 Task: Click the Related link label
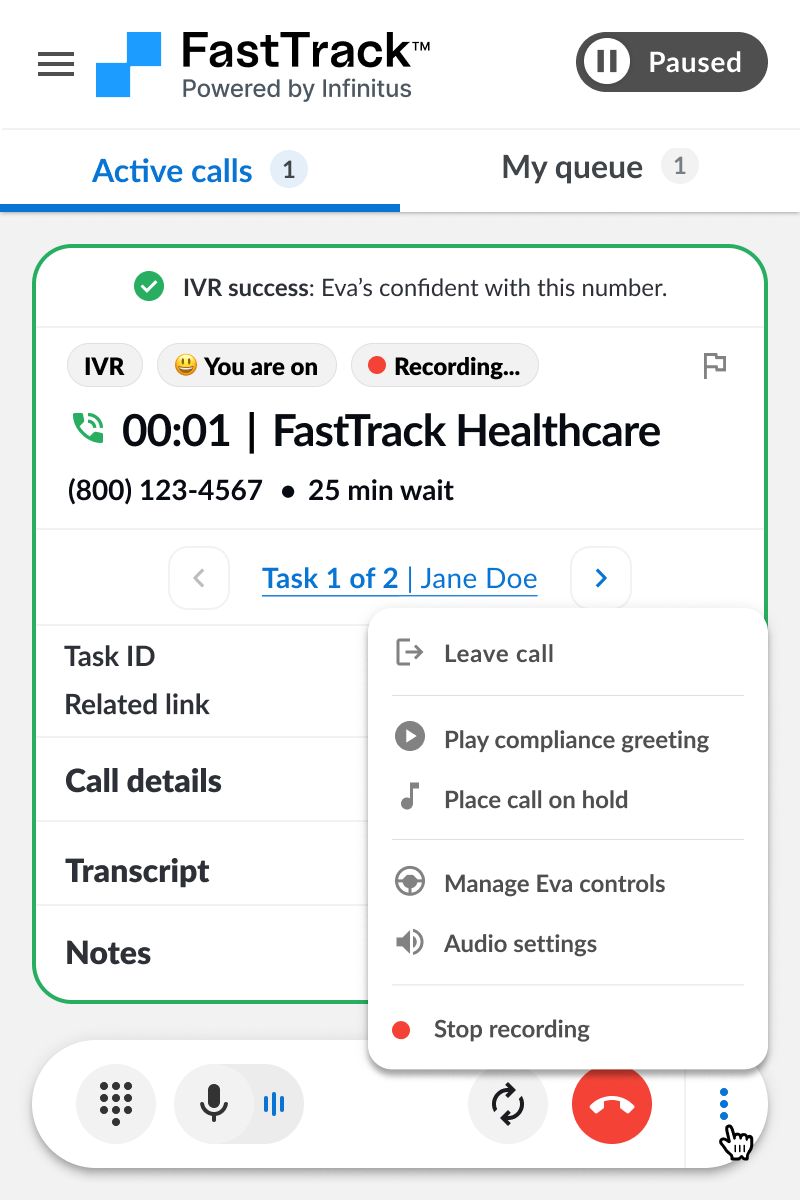pyautogui.click(x=137, y=704)
